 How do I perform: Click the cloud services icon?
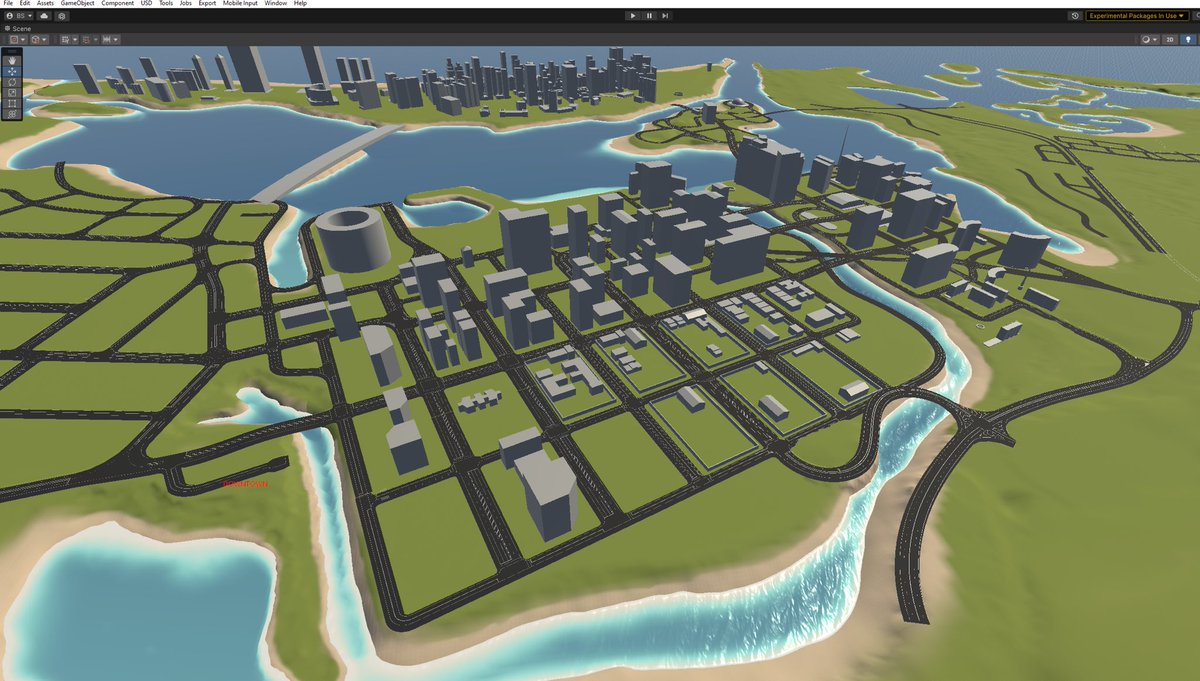(x=45, y=16)
